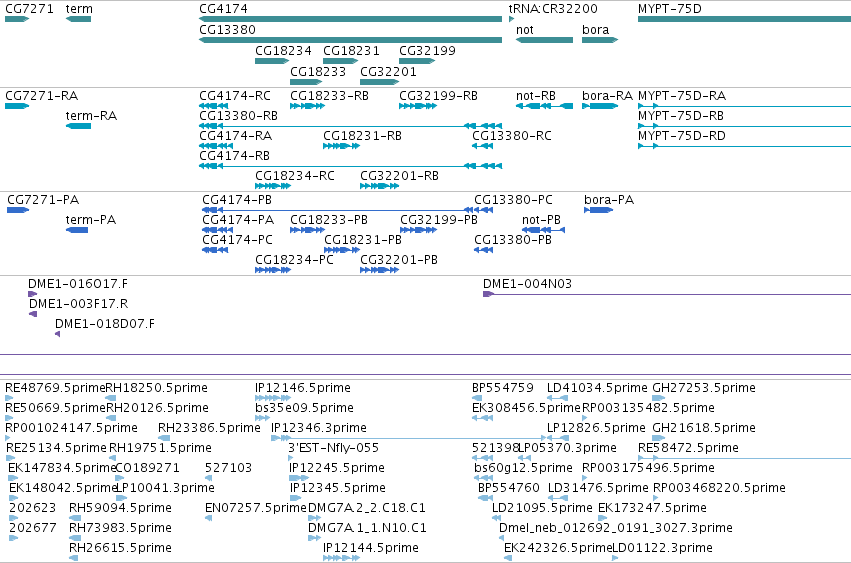The image size is (851, 563).
Task: Click the 'CG32199-PB' protein label
Action: pyautogui.click(x=439, y=220)
